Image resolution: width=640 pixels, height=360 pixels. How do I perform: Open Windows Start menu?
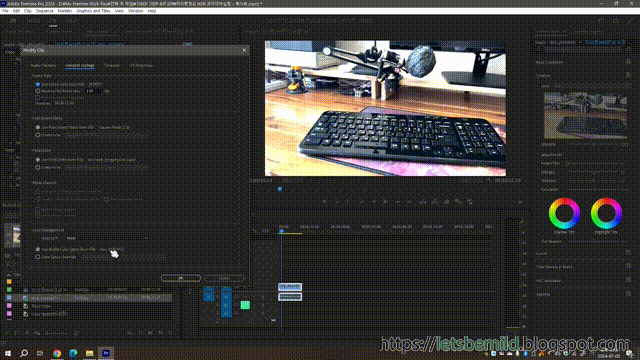click(x=8, y=353)
